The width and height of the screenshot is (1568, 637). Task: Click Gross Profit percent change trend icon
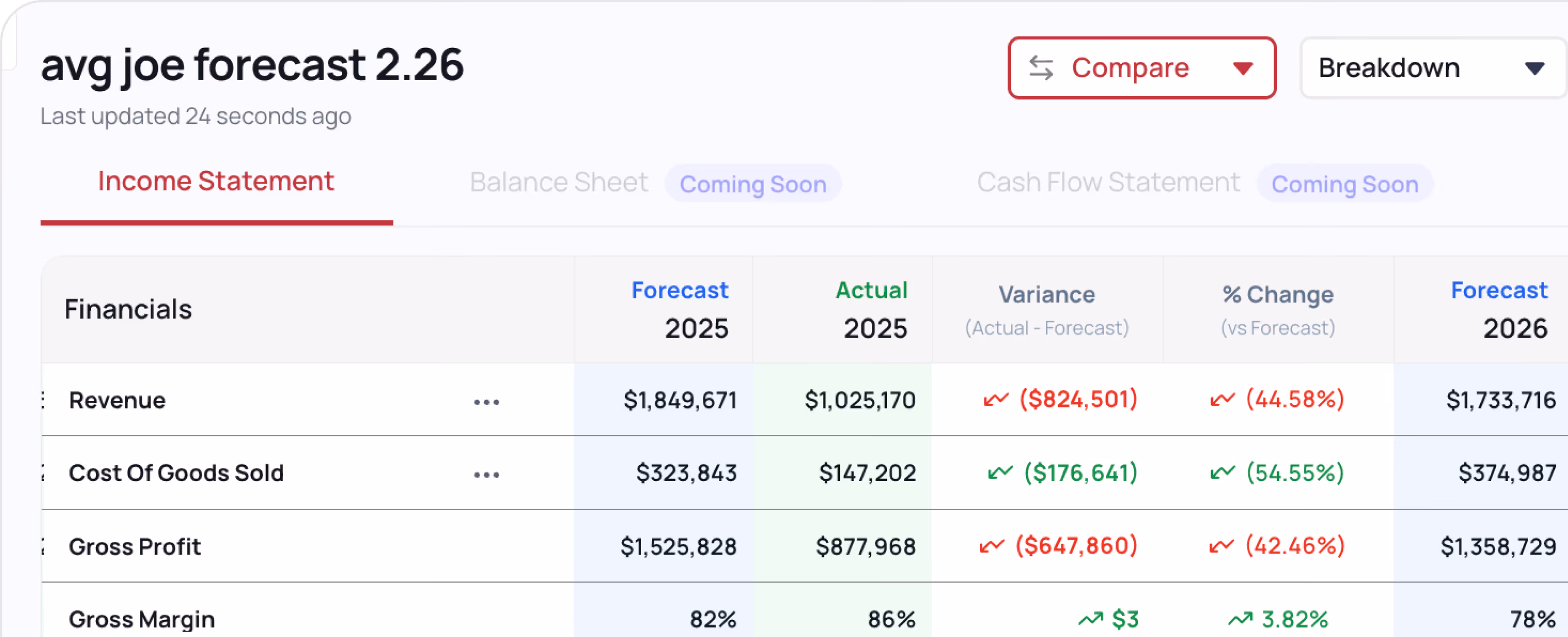(x=1221, y=546)
